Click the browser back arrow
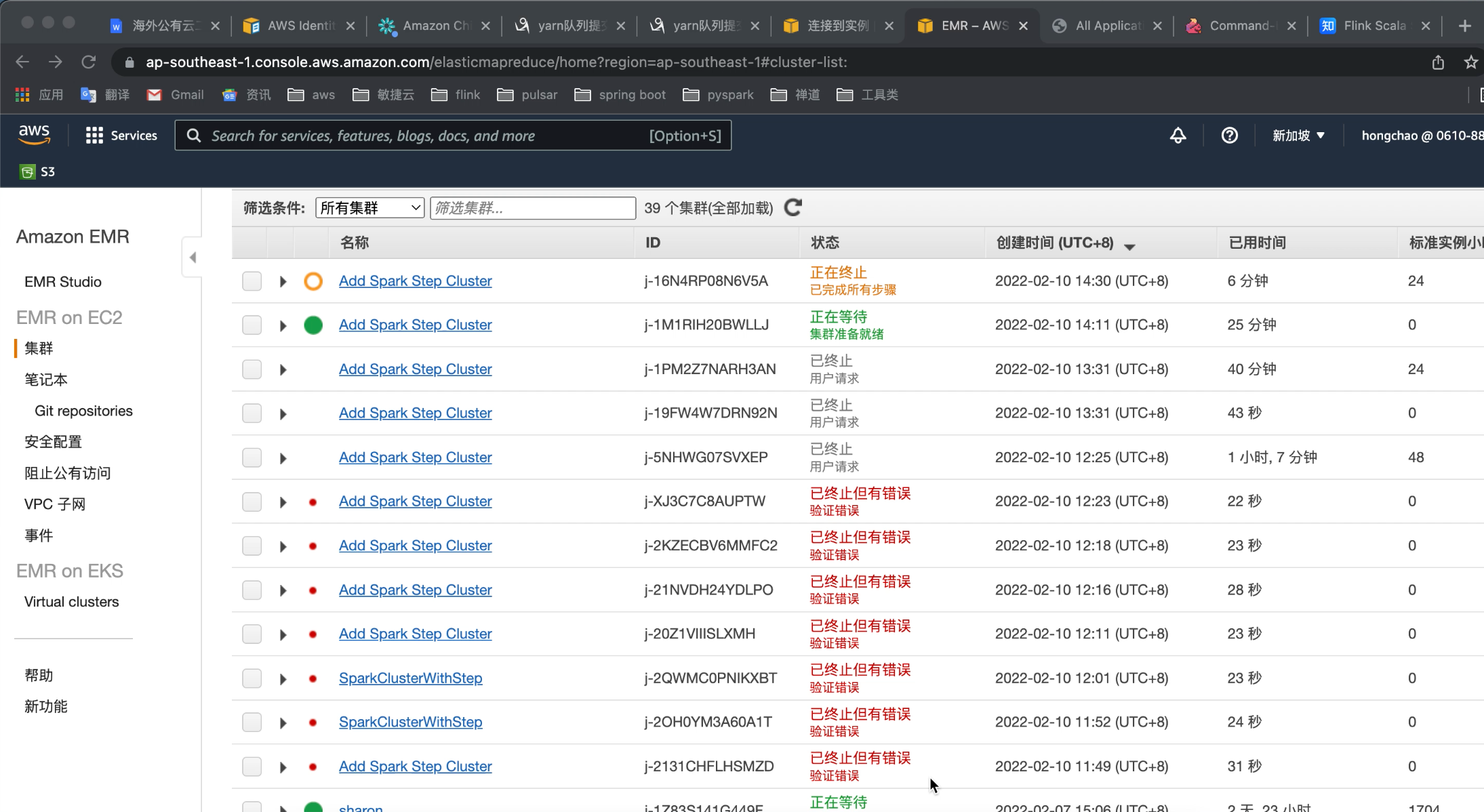The height and width of the screenshot is (812, 1484). pos(22,62)
